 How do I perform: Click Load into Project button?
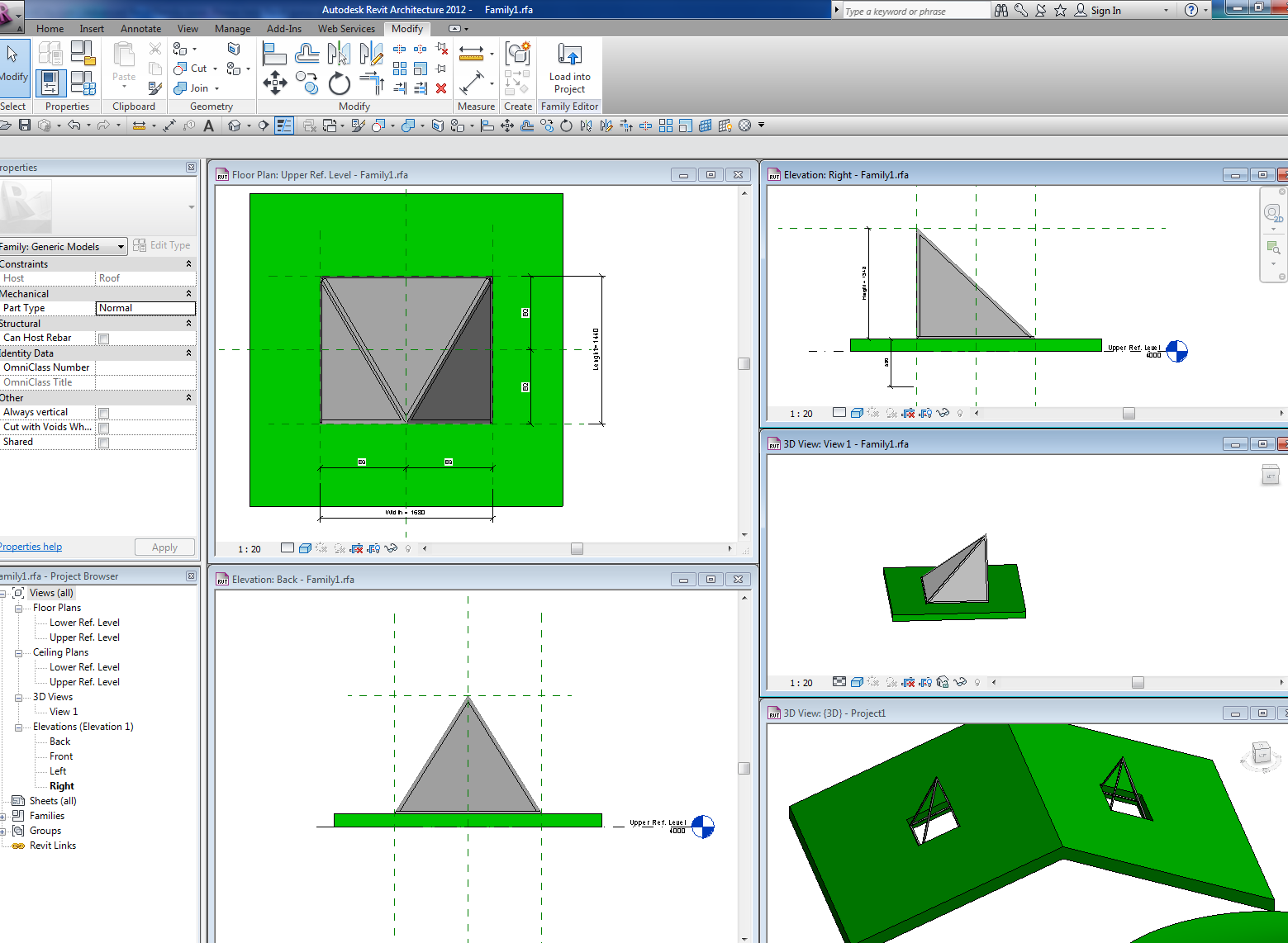569,68
